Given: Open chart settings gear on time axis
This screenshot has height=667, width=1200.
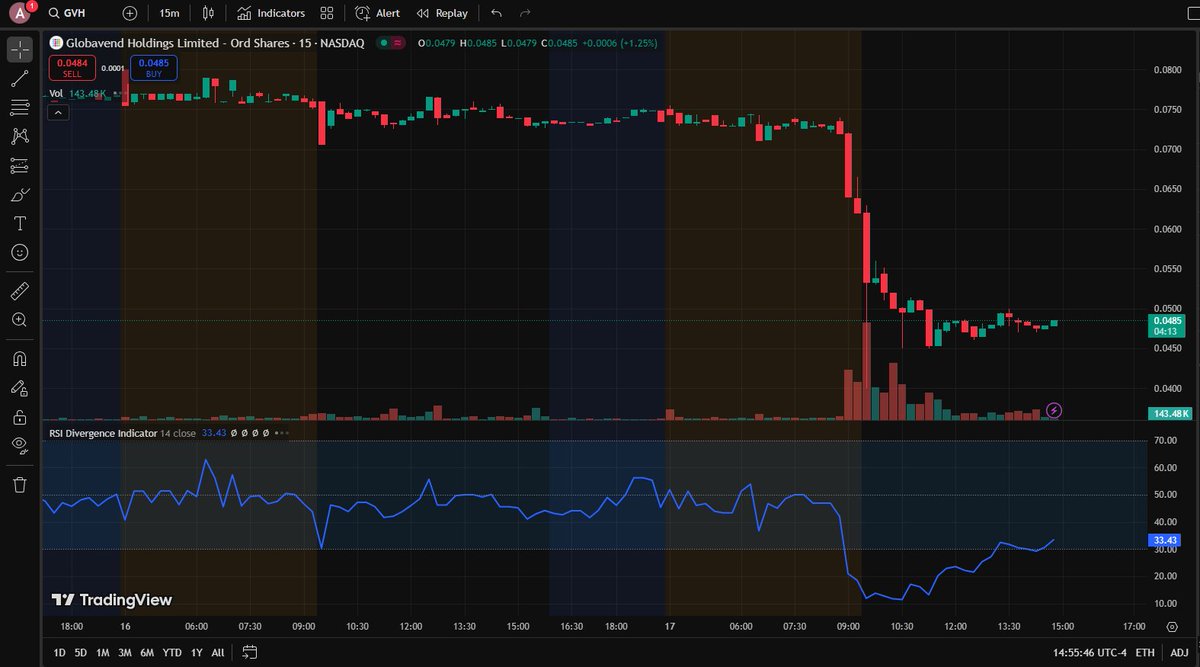Looking at the screenshot, I should [x=1172, y=626].
